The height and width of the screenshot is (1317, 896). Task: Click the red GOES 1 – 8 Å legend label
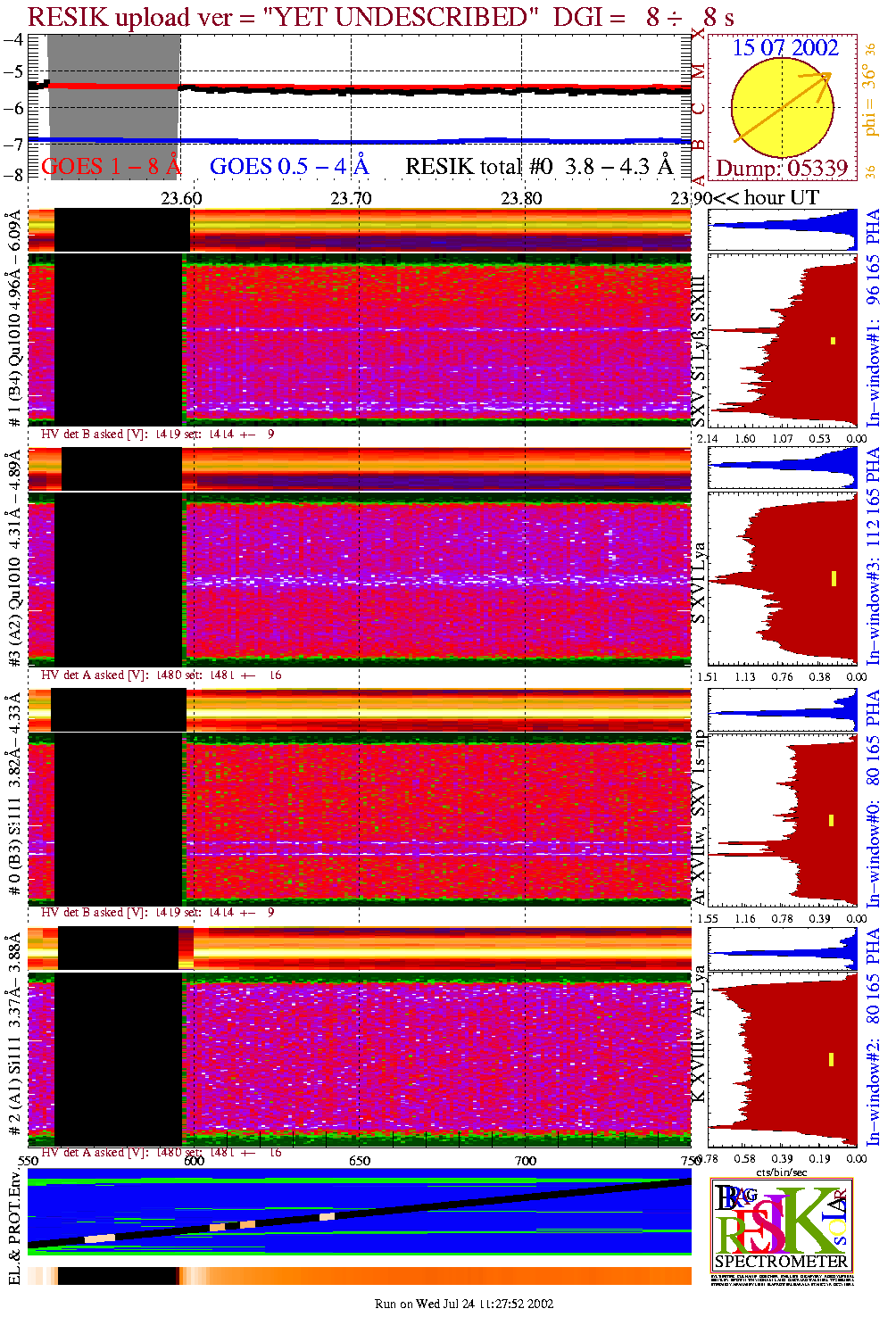[x=111, y=166]
